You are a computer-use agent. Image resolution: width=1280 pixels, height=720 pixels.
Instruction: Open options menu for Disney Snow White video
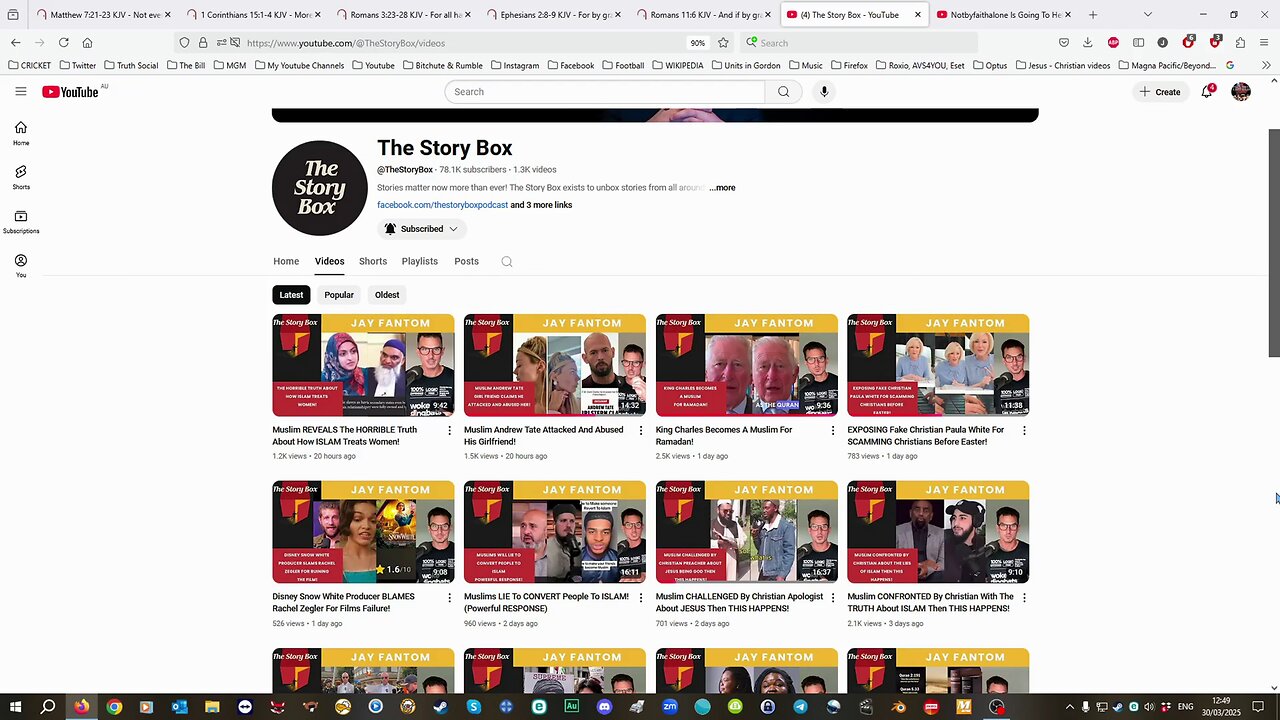pos(449,597)
